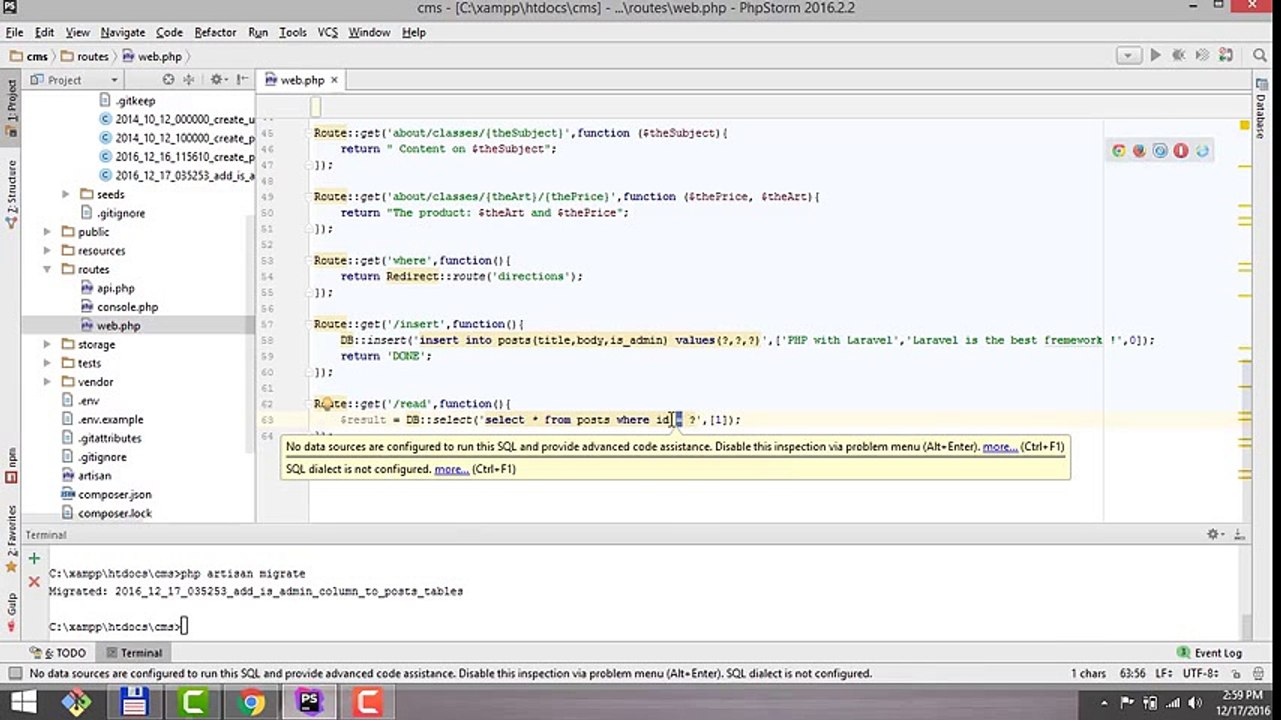1281x720 pixels.
Task: Open file in Chrome browser icon
Action: pos(1118,151)
